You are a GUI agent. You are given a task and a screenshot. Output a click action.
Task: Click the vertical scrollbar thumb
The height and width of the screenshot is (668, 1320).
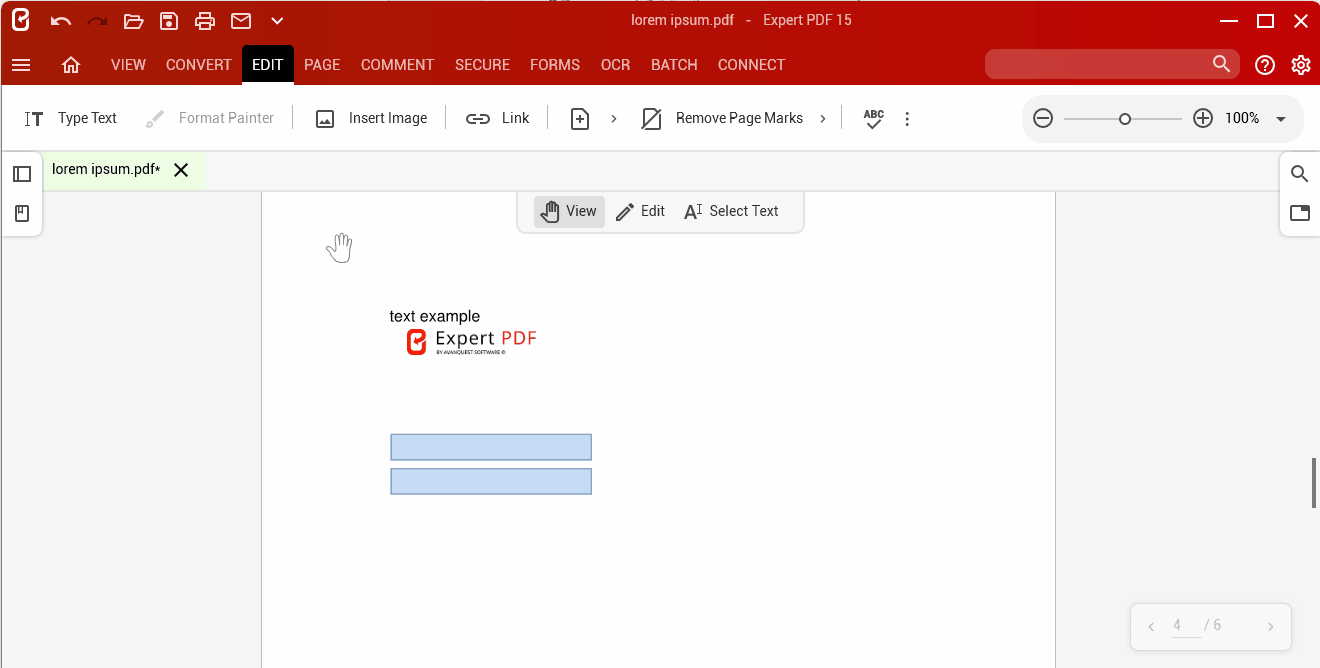tap(1314, 484)
